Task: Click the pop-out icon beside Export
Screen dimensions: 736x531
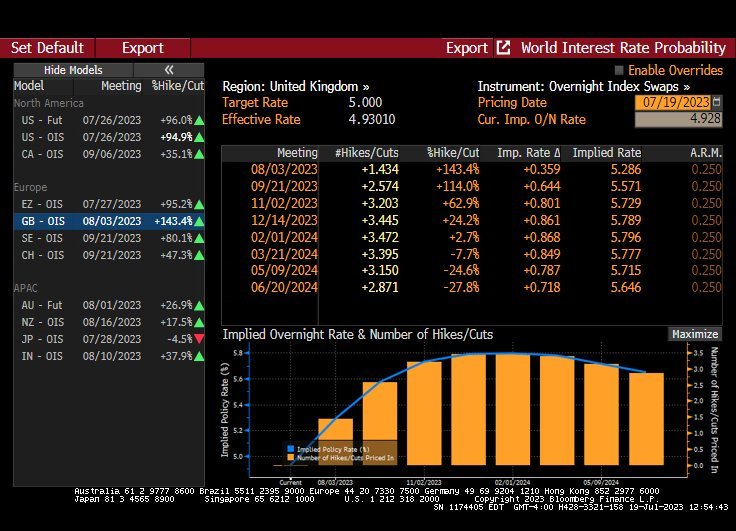Action: coord(503,48)
